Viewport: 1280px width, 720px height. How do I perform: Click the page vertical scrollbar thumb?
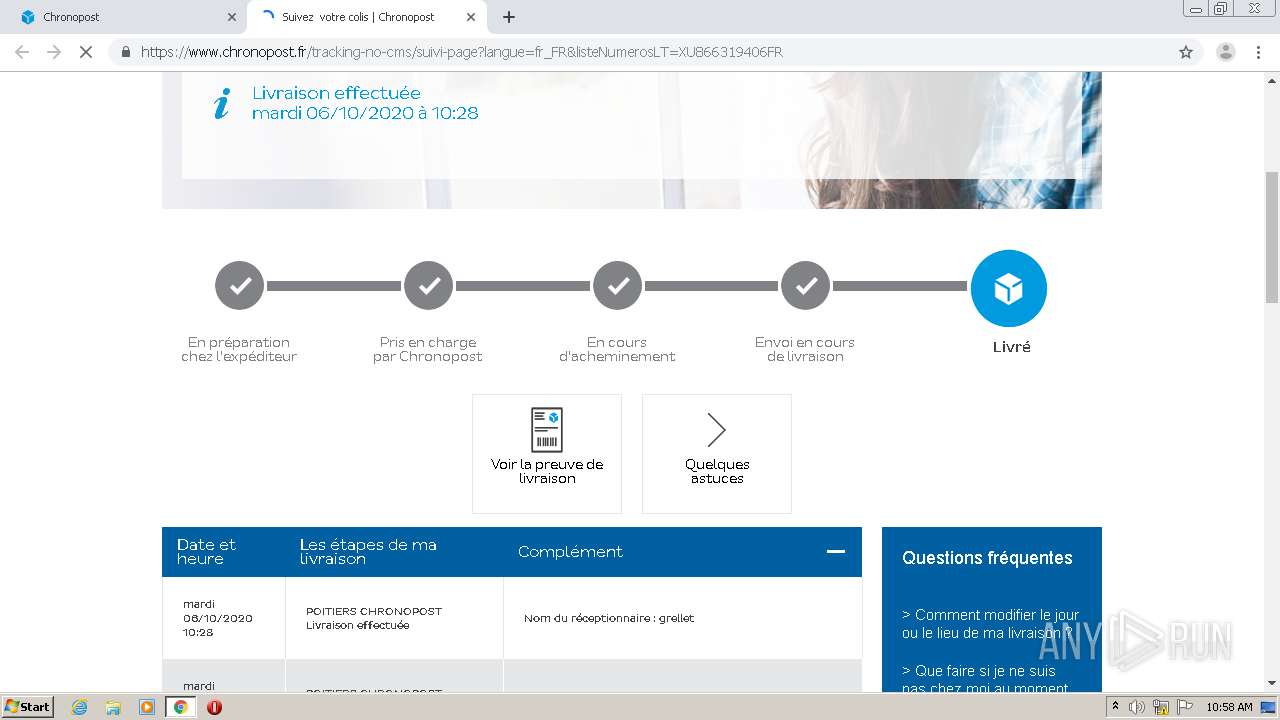1271,236
